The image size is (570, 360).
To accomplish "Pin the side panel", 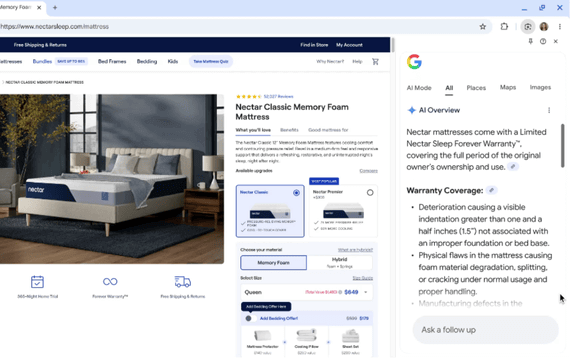I will [x=530, y=41].
